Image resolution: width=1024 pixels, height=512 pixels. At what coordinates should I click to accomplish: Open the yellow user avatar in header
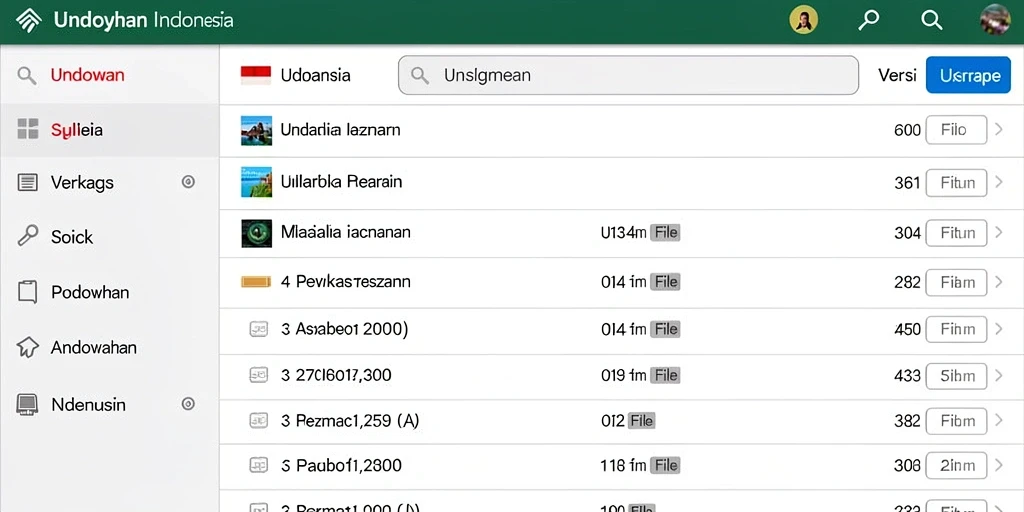(803, 20)
